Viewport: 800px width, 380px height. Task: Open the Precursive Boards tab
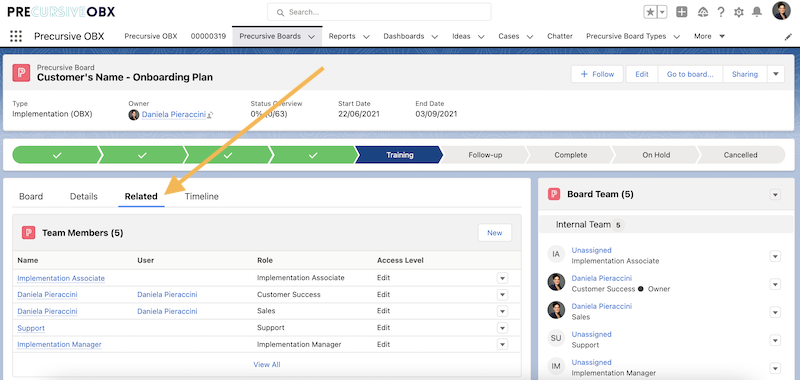(270, 36)
